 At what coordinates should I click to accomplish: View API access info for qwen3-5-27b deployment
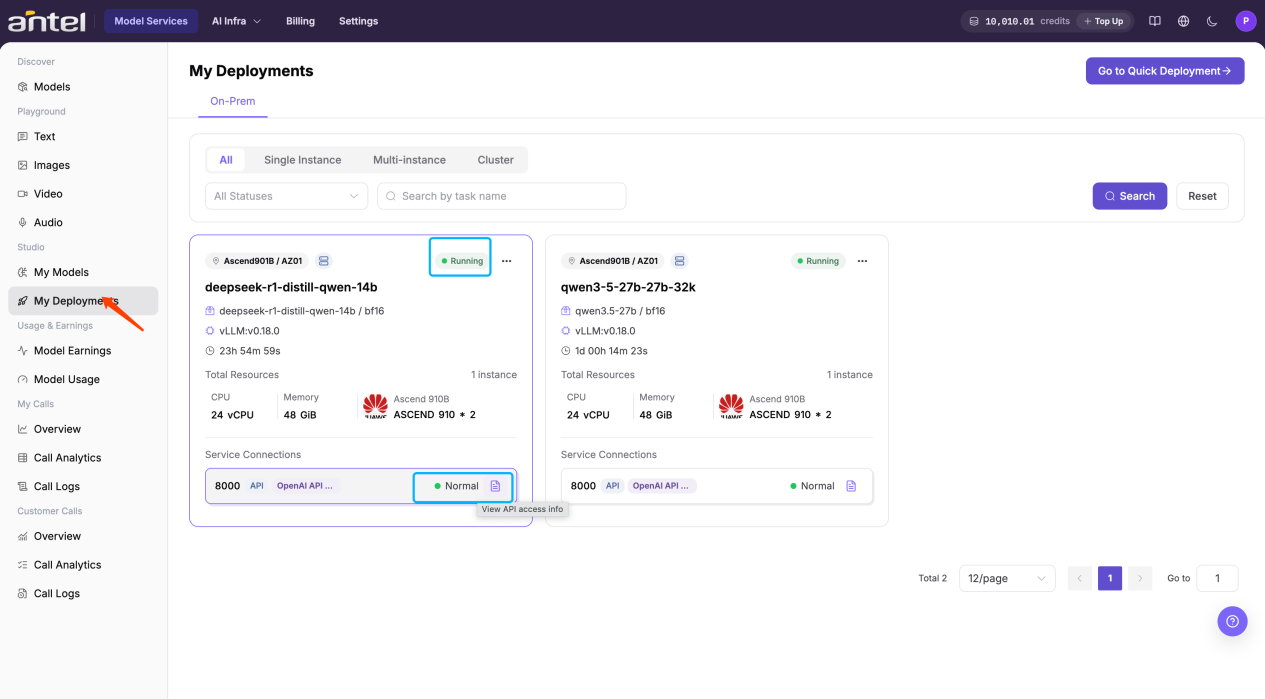tap(851, 486)
